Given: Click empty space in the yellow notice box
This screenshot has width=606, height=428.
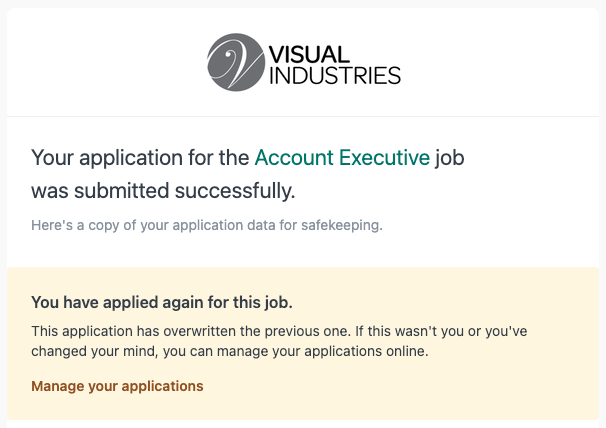Looking at the screenshot, I should 450,390.
